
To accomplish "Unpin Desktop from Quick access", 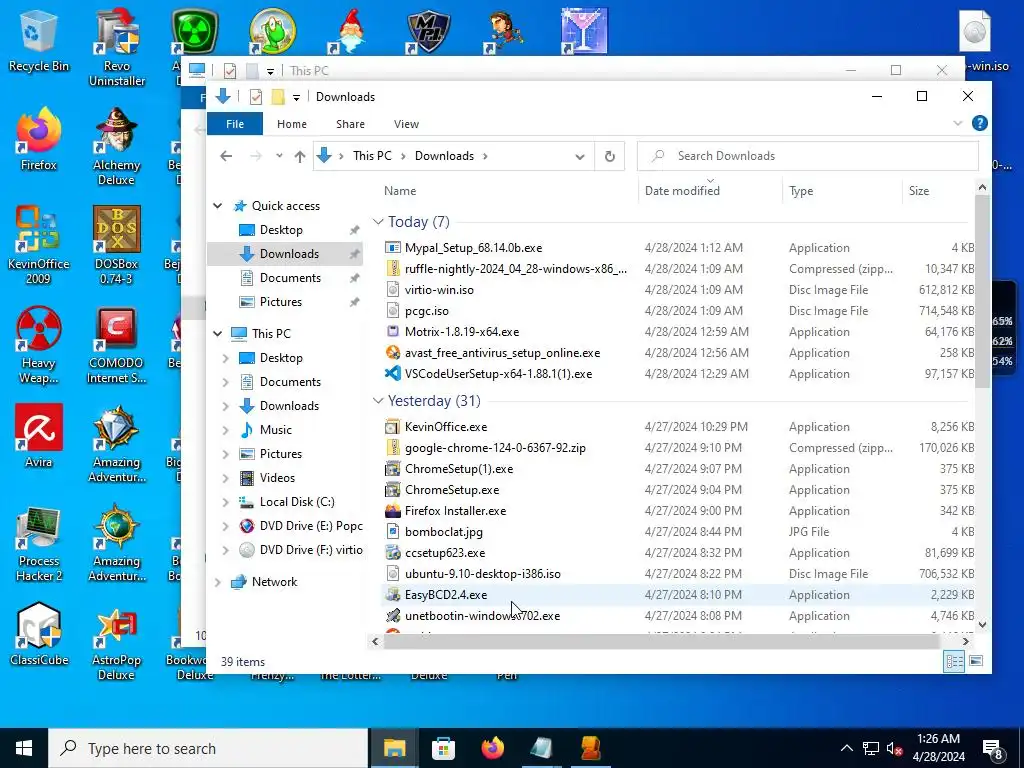I will point(355,230).
